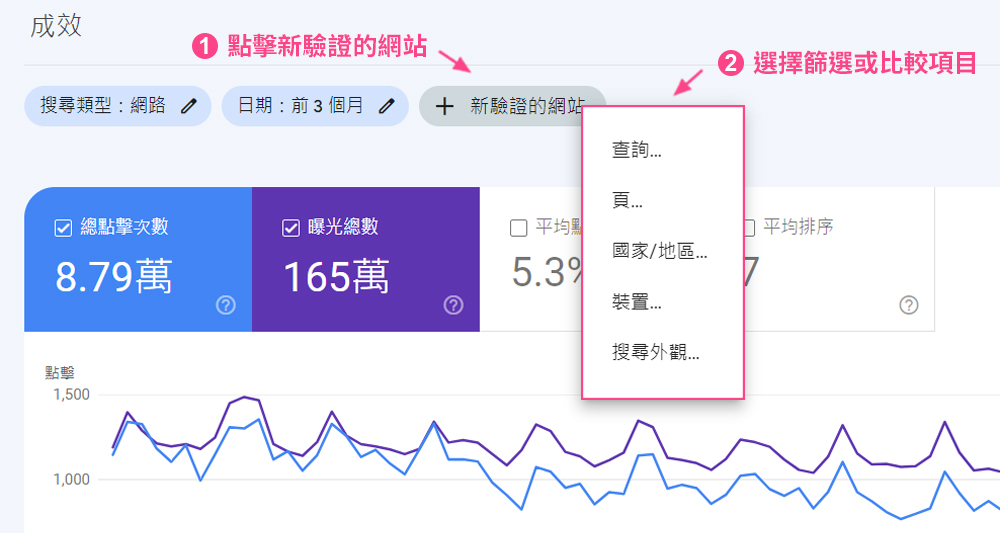Edit the 日期:前 3 個月 filter pencil icon
The width and height of the screenshot is (1000, 533).
click(386, 106)
